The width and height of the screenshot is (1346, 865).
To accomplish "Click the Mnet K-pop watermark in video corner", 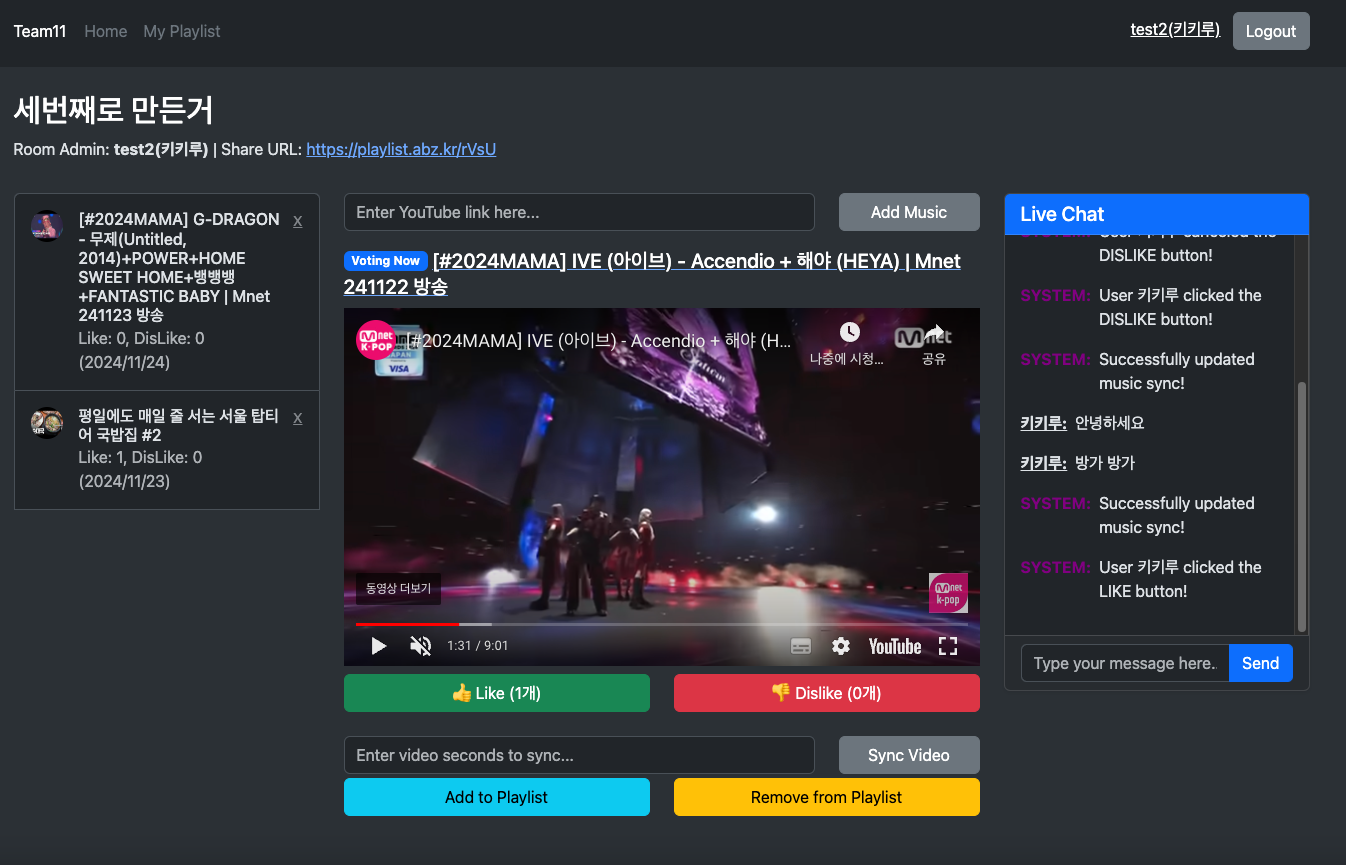I will coord(948,593).
